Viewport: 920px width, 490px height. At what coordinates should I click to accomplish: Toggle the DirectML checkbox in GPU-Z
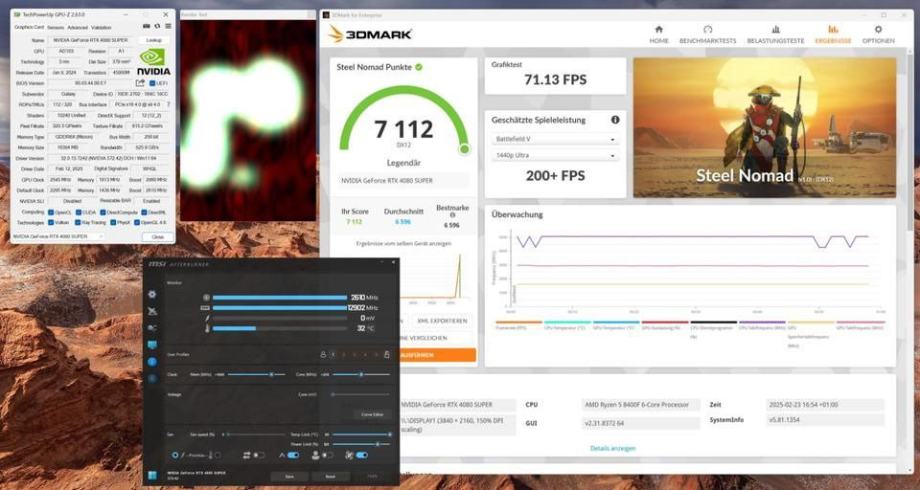pyautogui.click(x=144, y=212)
